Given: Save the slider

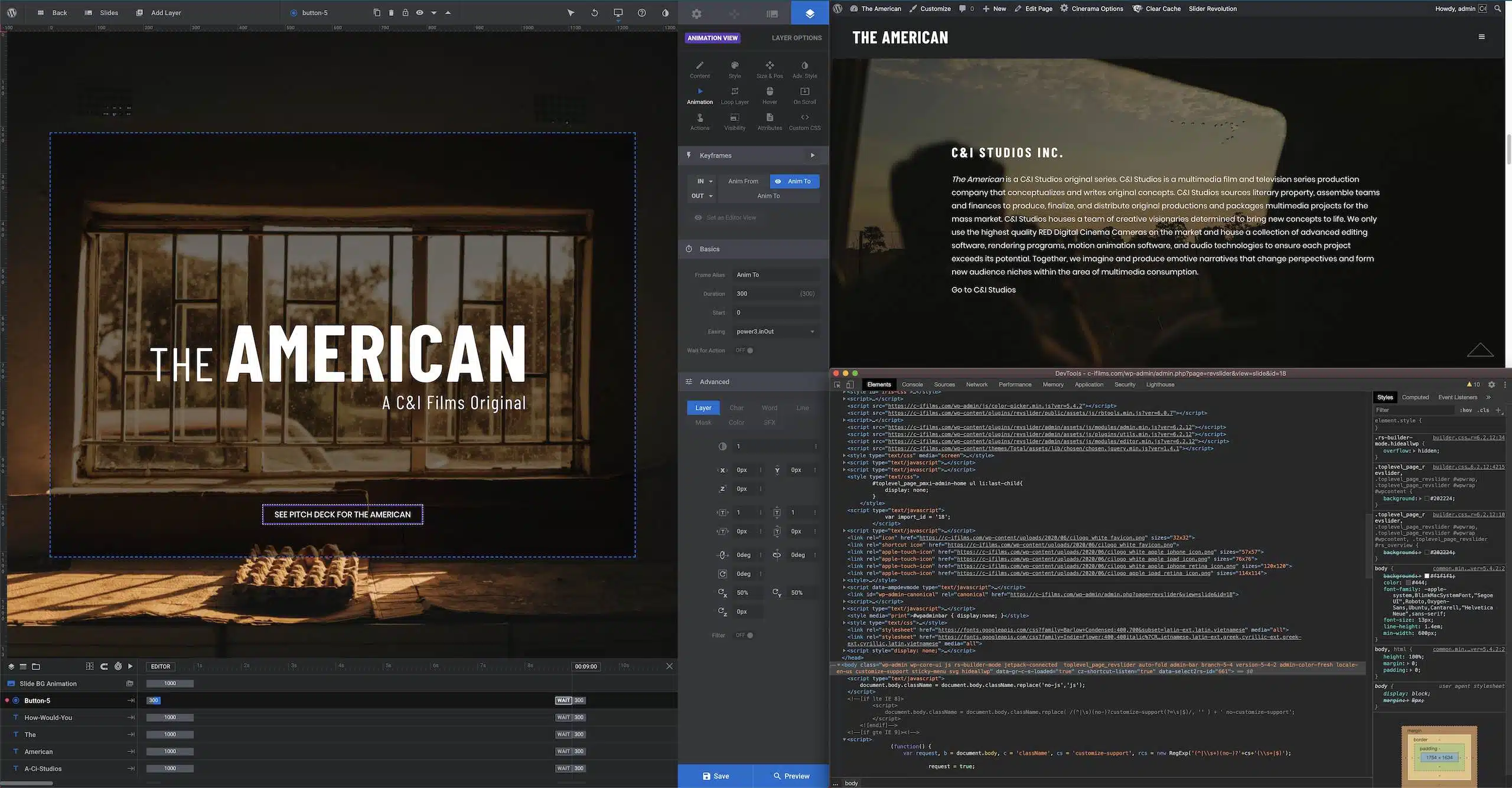Looking at the screenshot, I should pyautogui.click(x=715, y=776).
